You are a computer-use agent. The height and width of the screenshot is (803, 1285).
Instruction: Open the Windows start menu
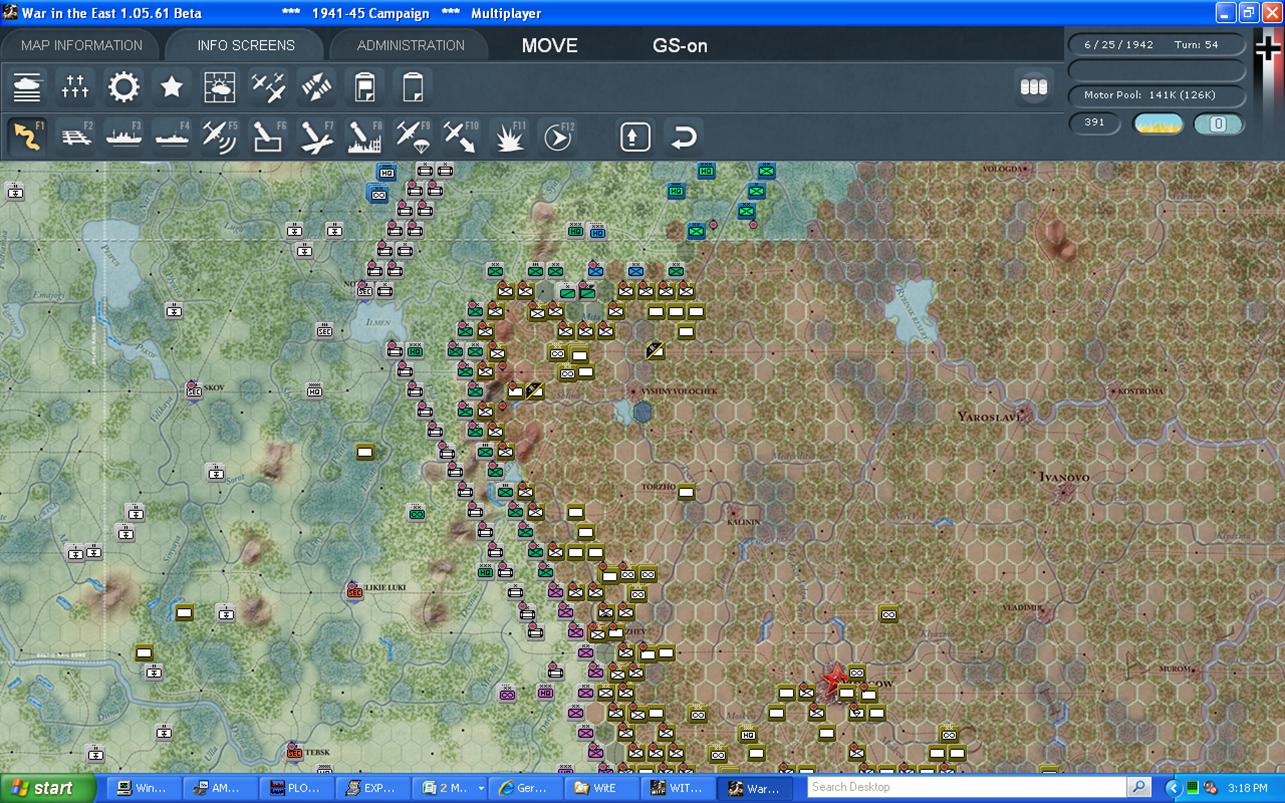click(47, 788)
